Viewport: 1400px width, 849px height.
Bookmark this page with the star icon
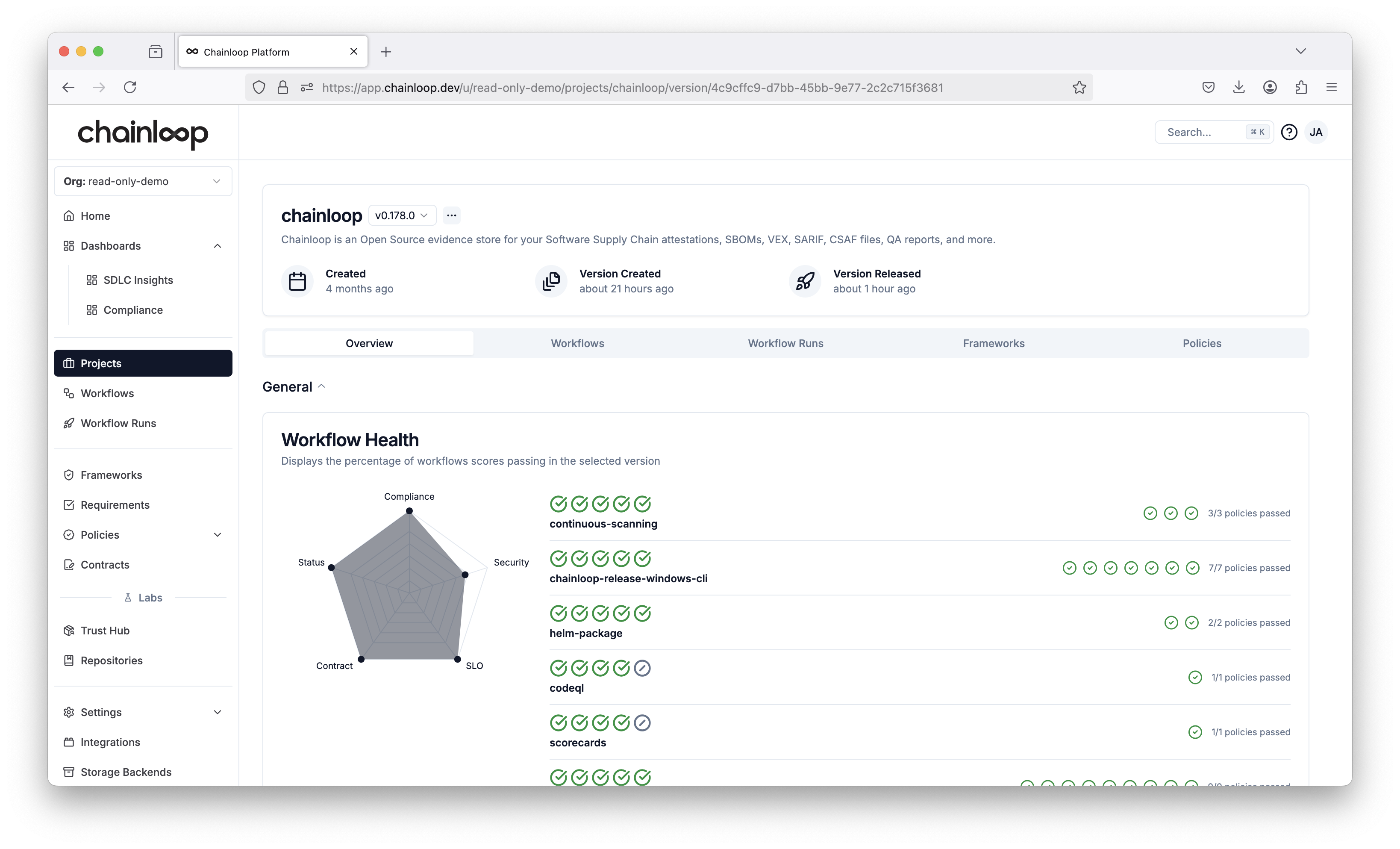point(1079,87)
